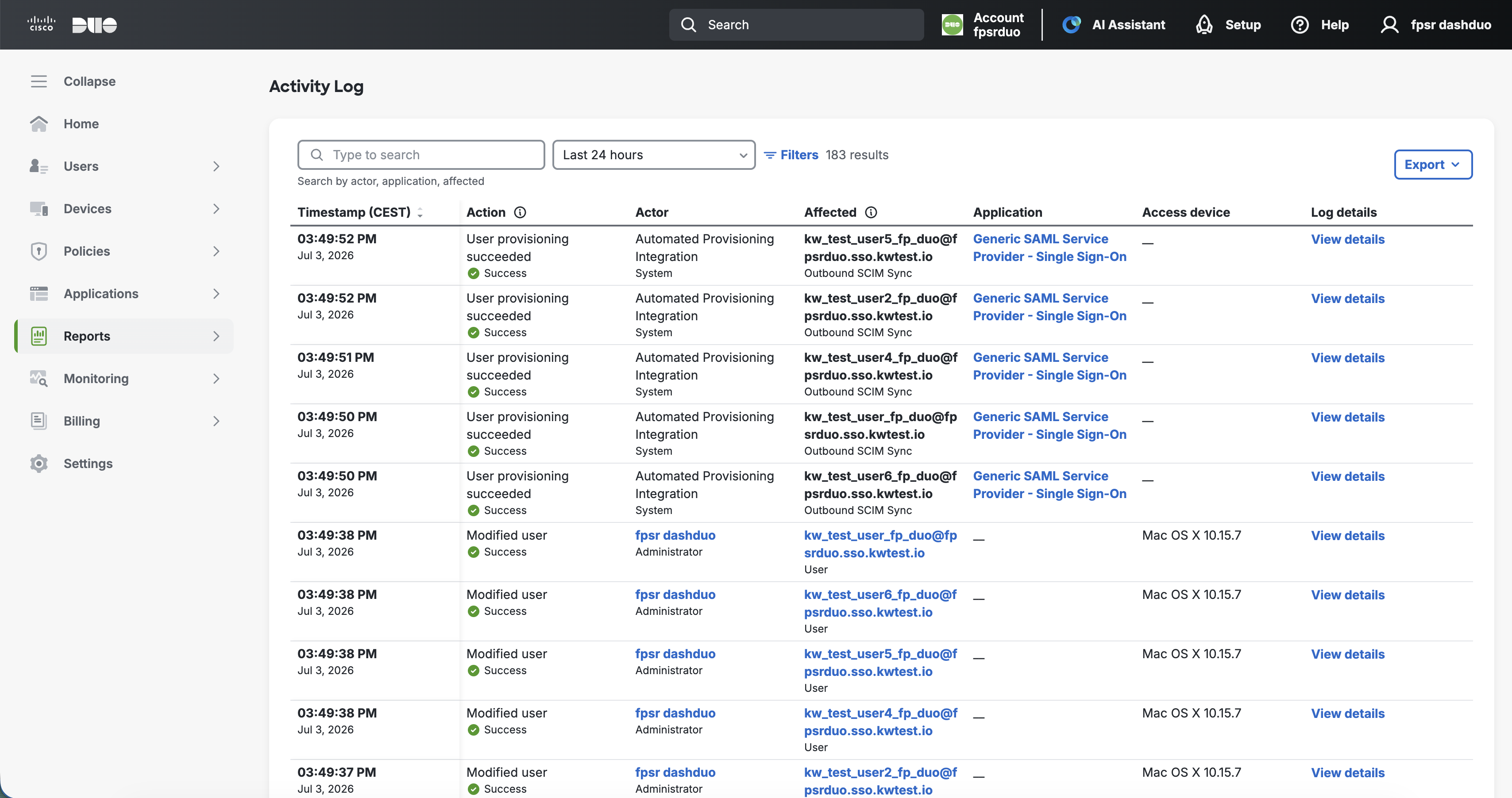The height and width of the screenshot is (798, 1512).
Task: Open Settings in the sidebar
Action: tap(88, 464)
